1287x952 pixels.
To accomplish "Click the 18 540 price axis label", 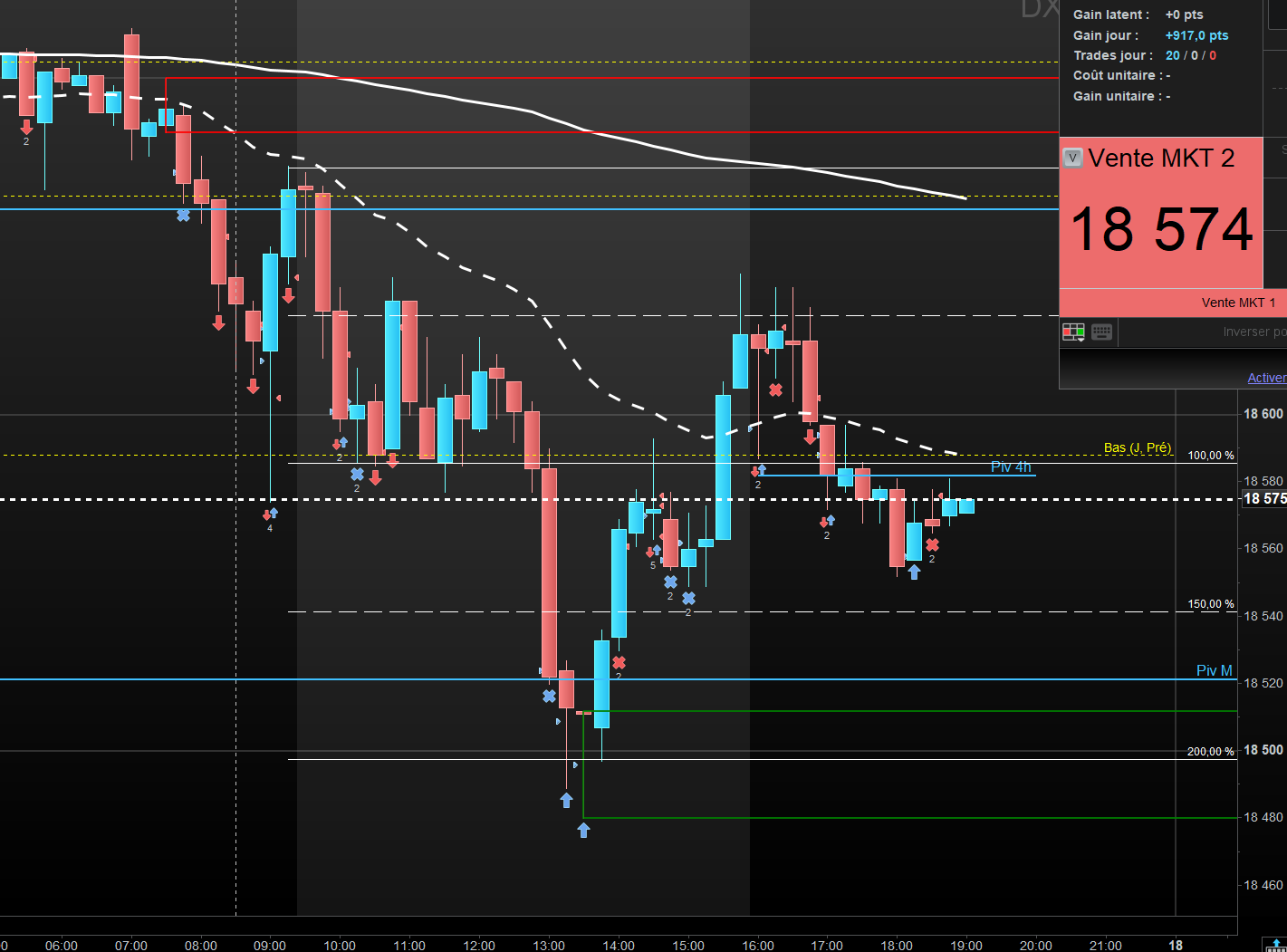I will coord(1263,616).
